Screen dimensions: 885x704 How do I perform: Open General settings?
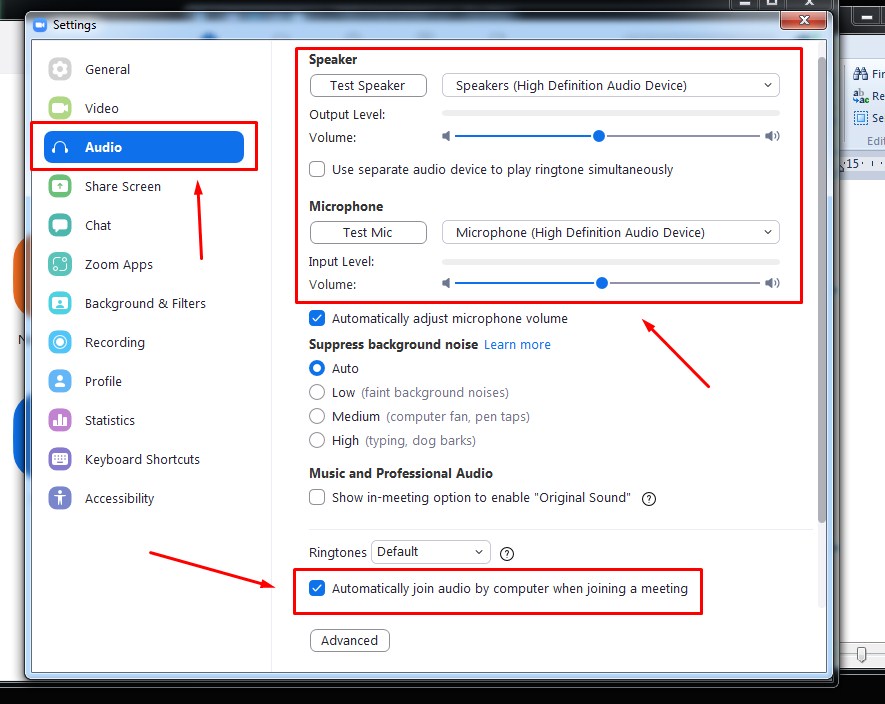(107, 69)
